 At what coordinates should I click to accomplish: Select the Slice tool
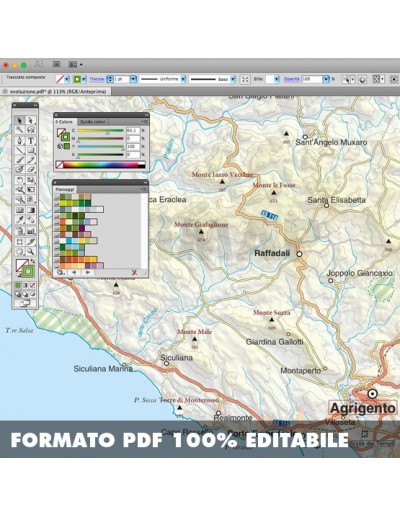(x=31, y=241)
